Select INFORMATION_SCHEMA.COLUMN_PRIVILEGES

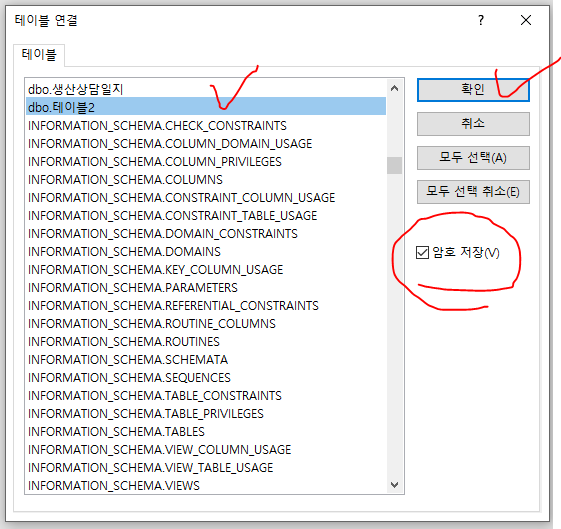tap(206, 161)
